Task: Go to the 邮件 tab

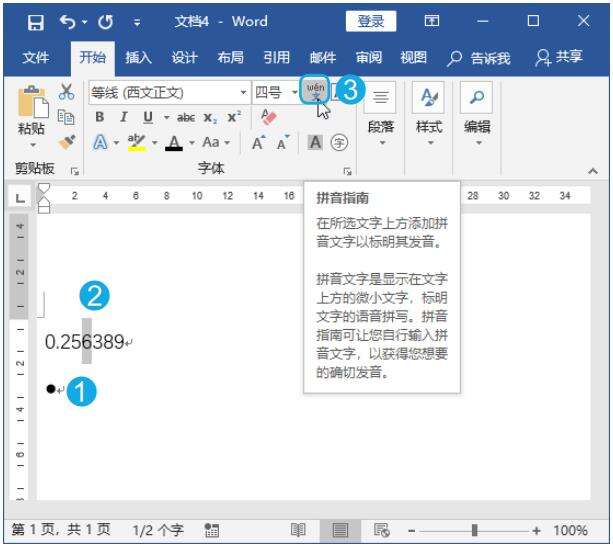Action: [323, 58]
